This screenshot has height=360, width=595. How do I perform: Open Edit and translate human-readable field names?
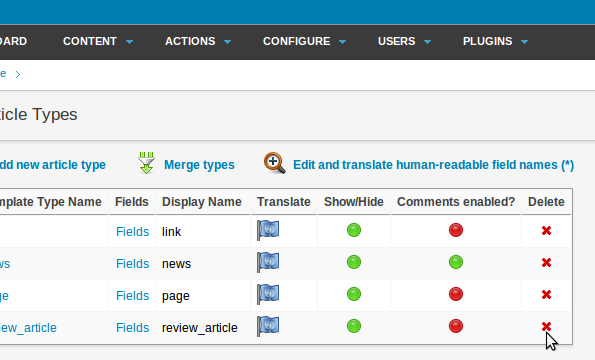click(433, 165)
